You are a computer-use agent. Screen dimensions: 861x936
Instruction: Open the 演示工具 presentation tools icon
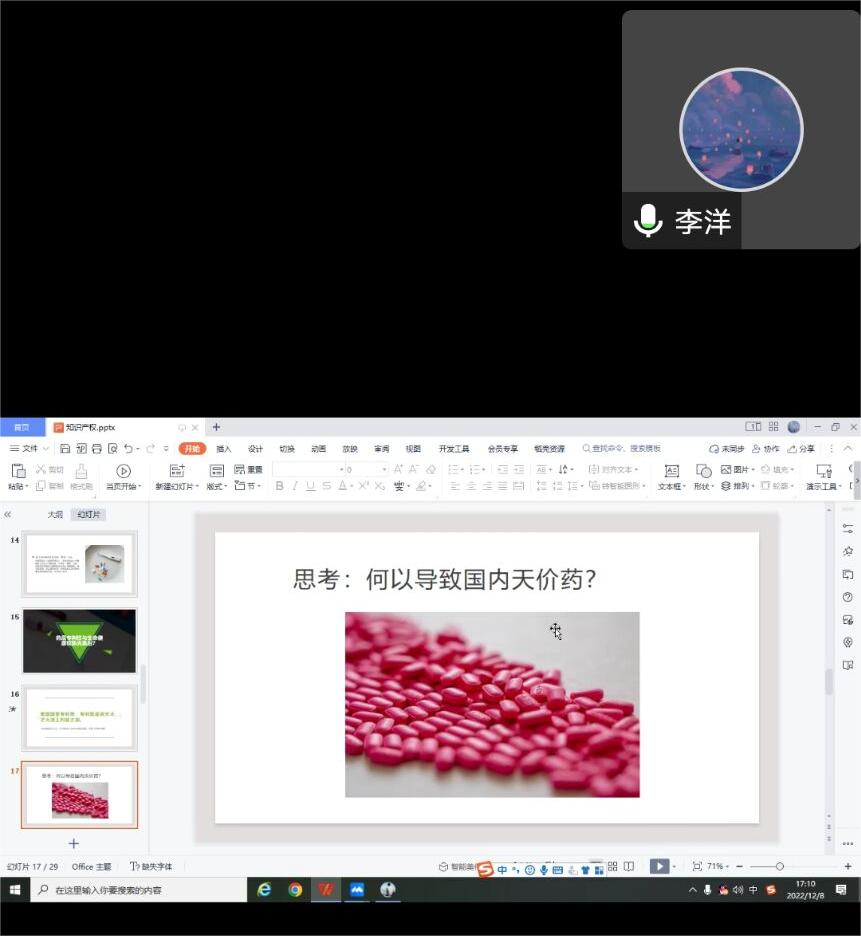point(824,471)
